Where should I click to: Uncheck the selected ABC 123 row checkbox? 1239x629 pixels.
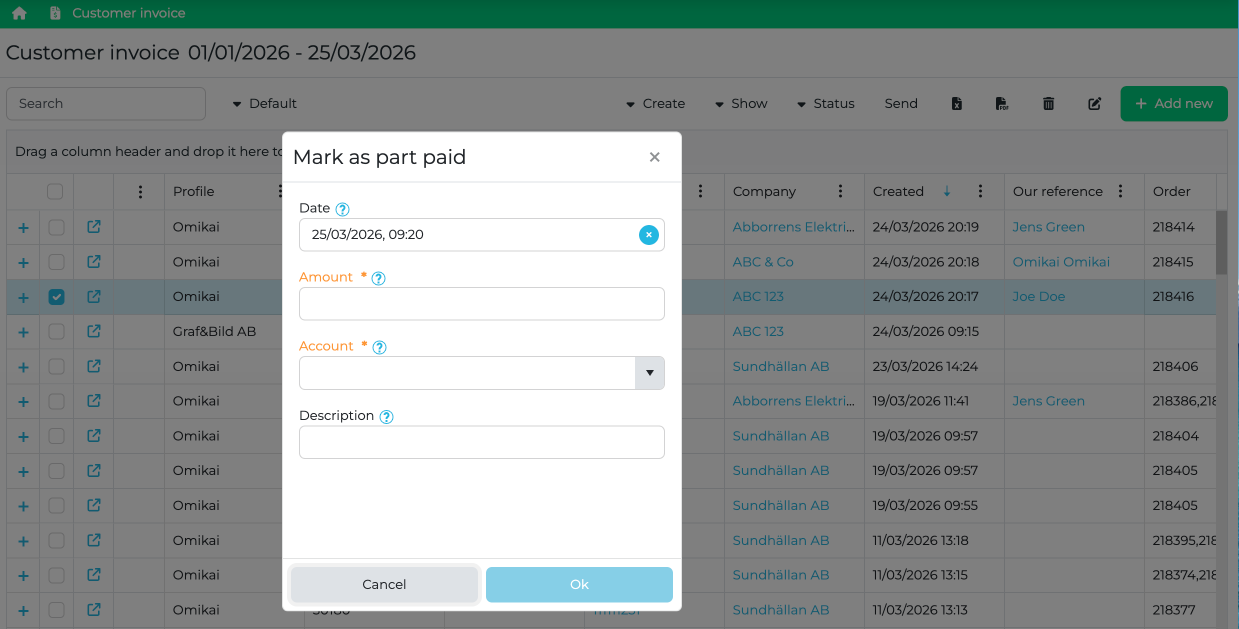[56, 297]
